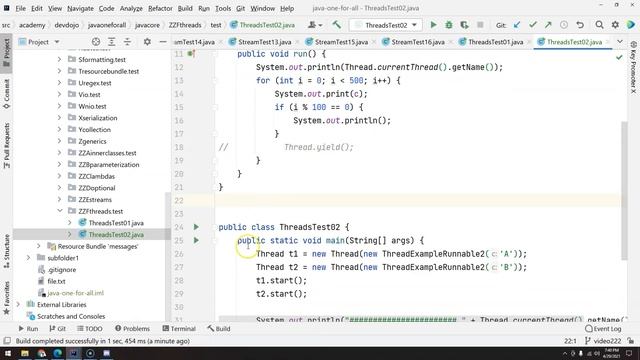Open the Build menu
The image size is (640, 360).
click(185, 8)
